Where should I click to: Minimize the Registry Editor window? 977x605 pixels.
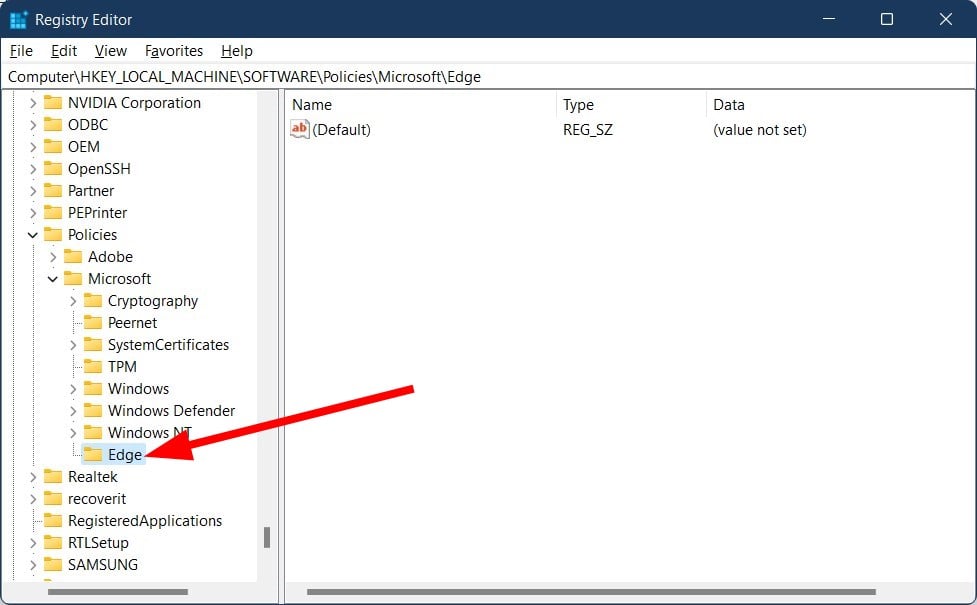point(829,19)
